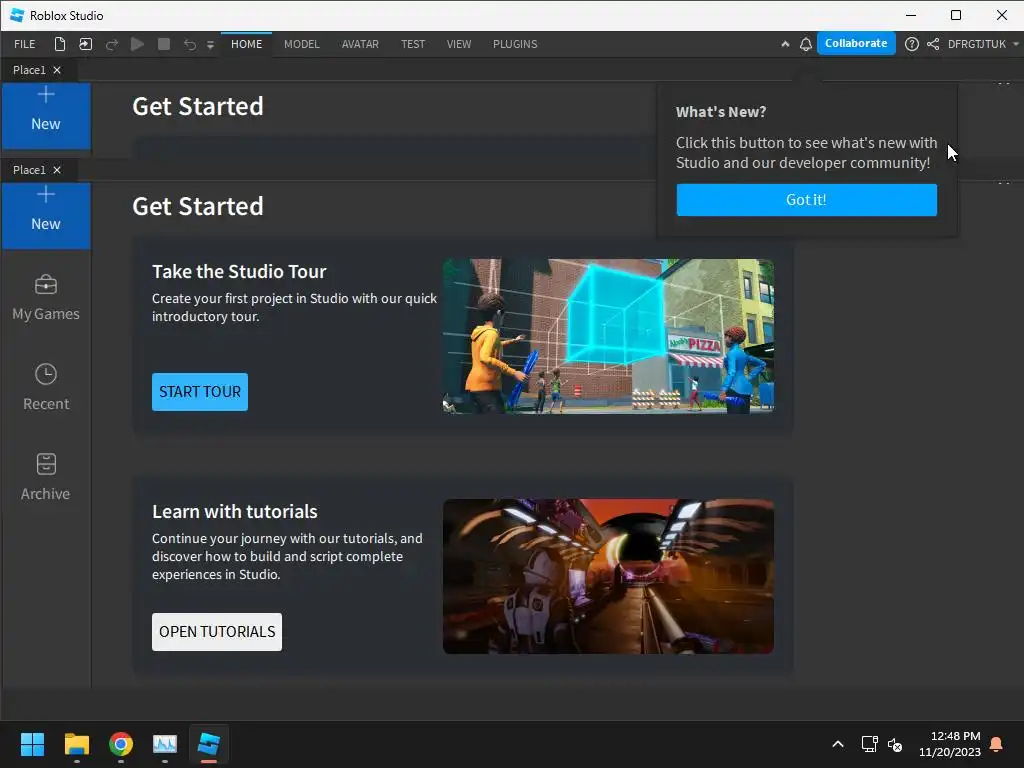1024x768 pixels.
Task: Click the Got it! button
Action: pos(807,200)
